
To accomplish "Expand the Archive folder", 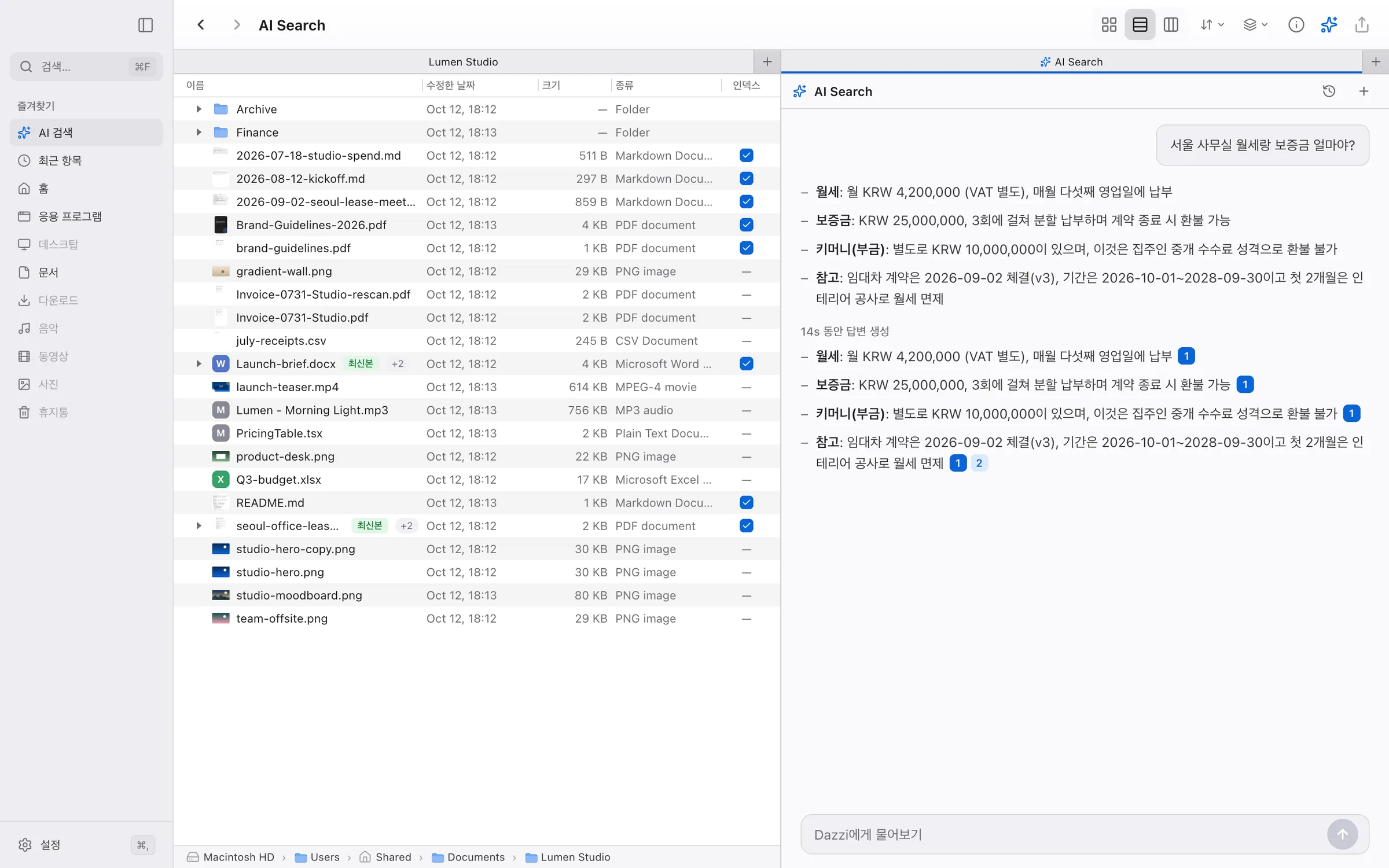I will (199, 109).
